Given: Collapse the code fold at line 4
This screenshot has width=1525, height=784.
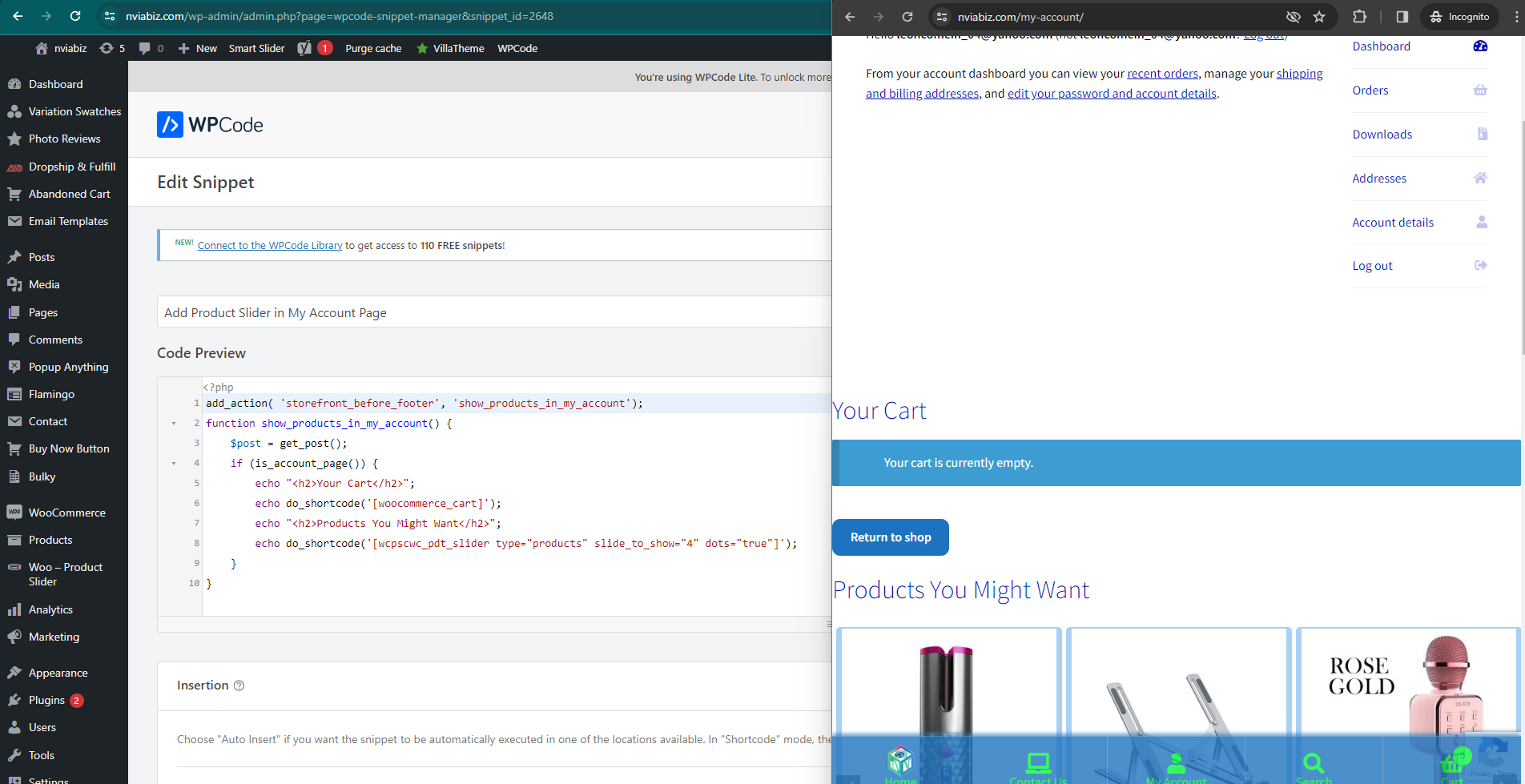Looking at the screenshot, I should [174, 464].
